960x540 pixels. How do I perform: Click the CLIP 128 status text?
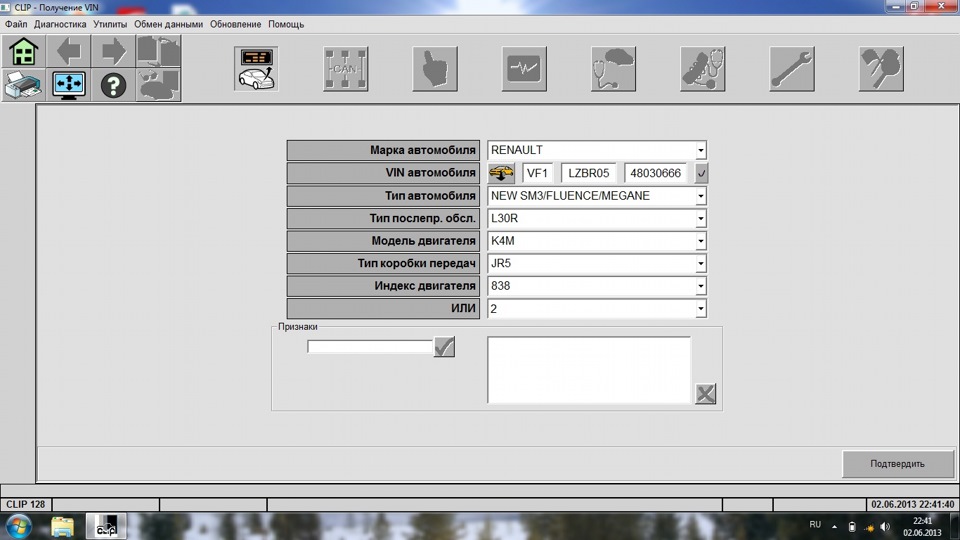[26, 504]
